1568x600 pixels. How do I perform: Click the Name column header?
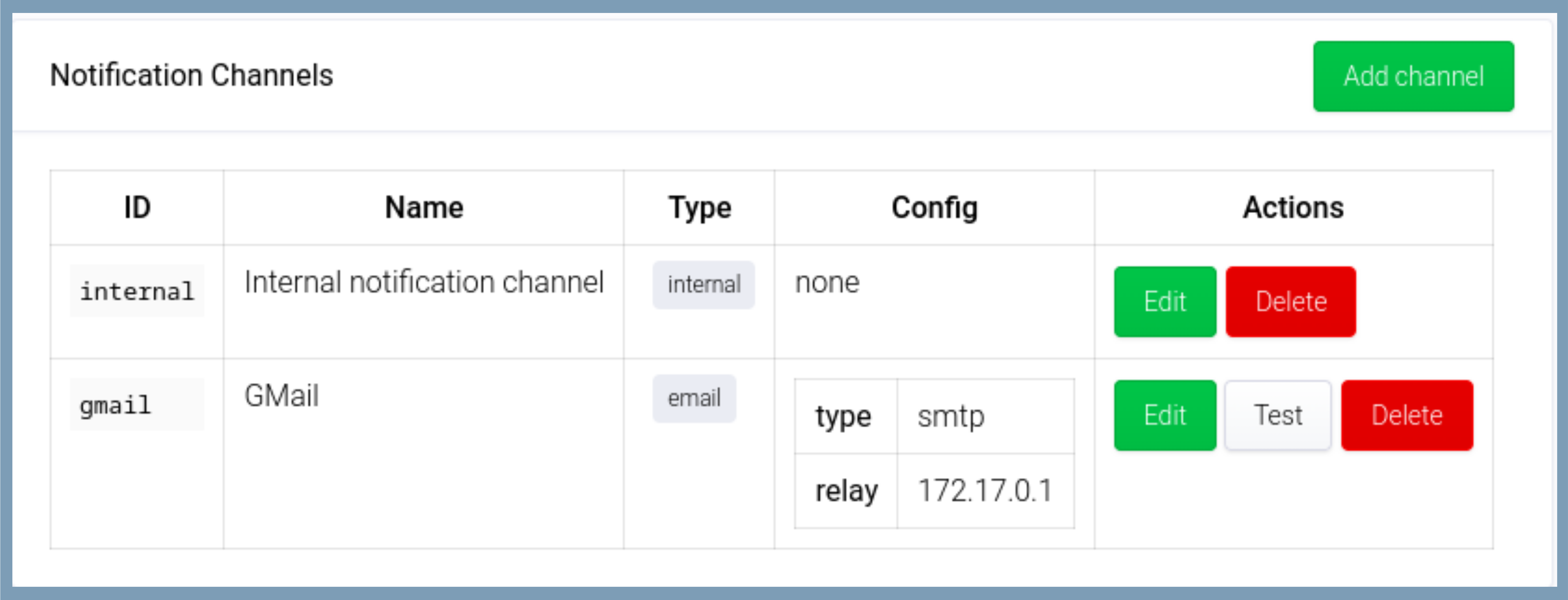tap(424, 208)
